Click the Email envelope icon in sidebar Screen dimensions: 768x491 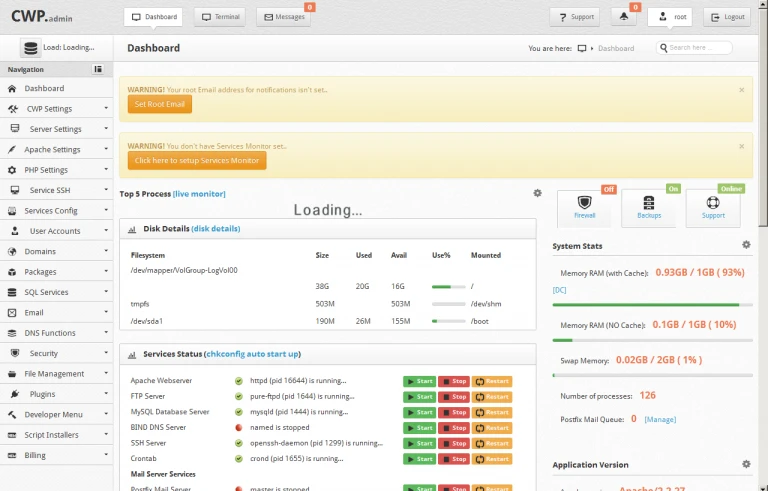coord(12,313)
